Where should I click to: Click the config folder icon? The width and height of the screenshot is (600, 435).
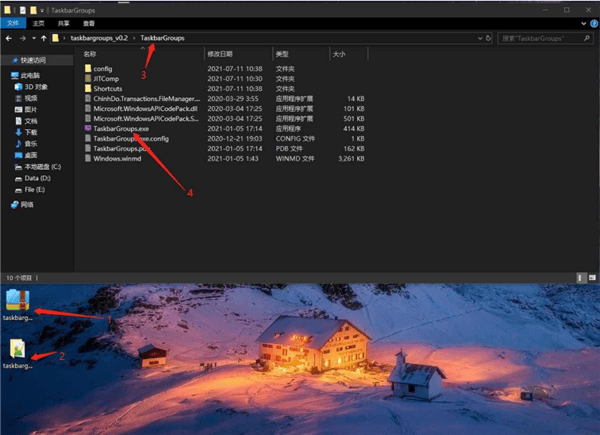pyautogui.click(x=87, y=68)
